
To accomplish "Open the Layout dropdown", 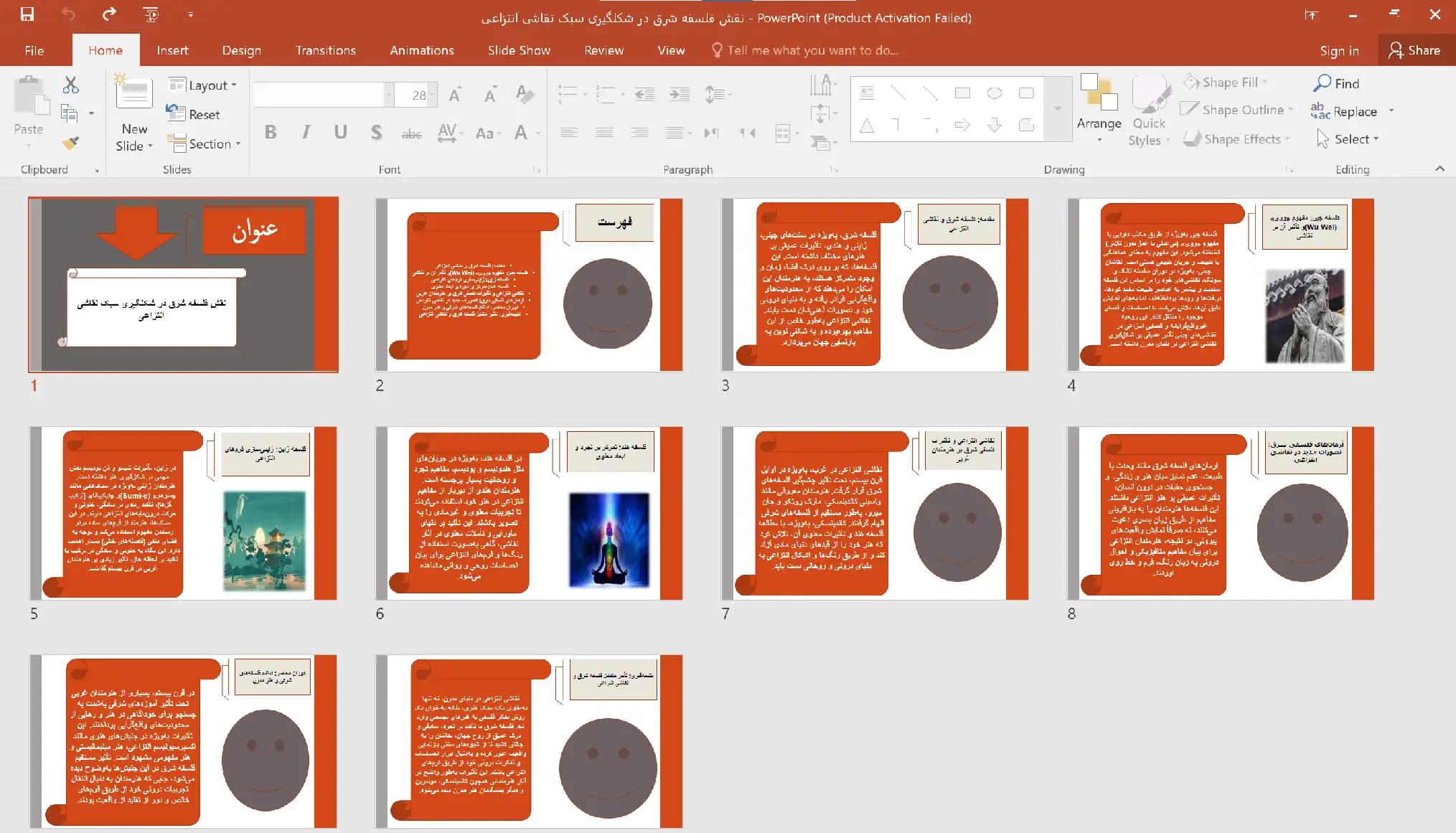I will 202,85.
